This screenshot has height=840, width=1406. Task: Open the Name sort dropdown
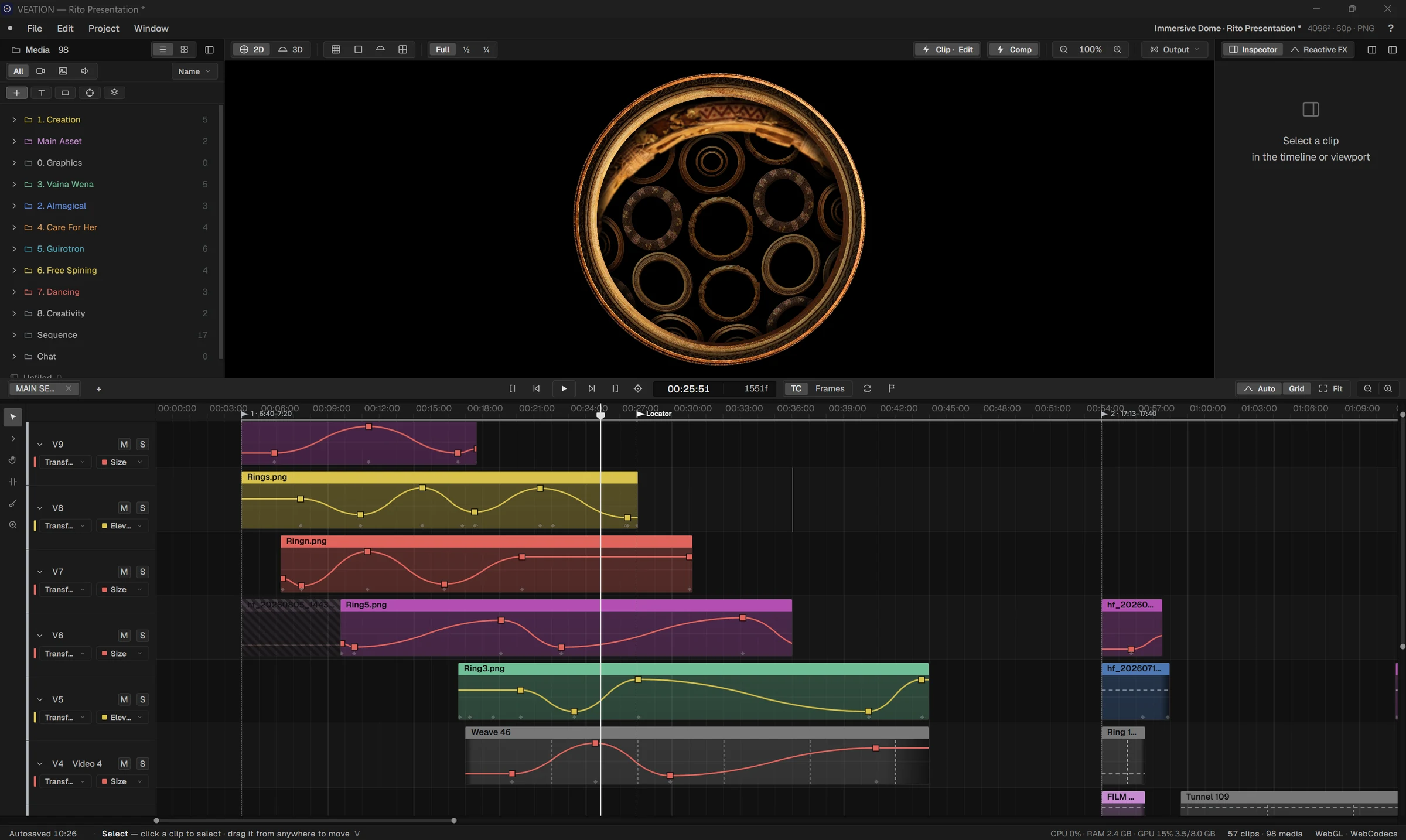(x=194, y=71)
